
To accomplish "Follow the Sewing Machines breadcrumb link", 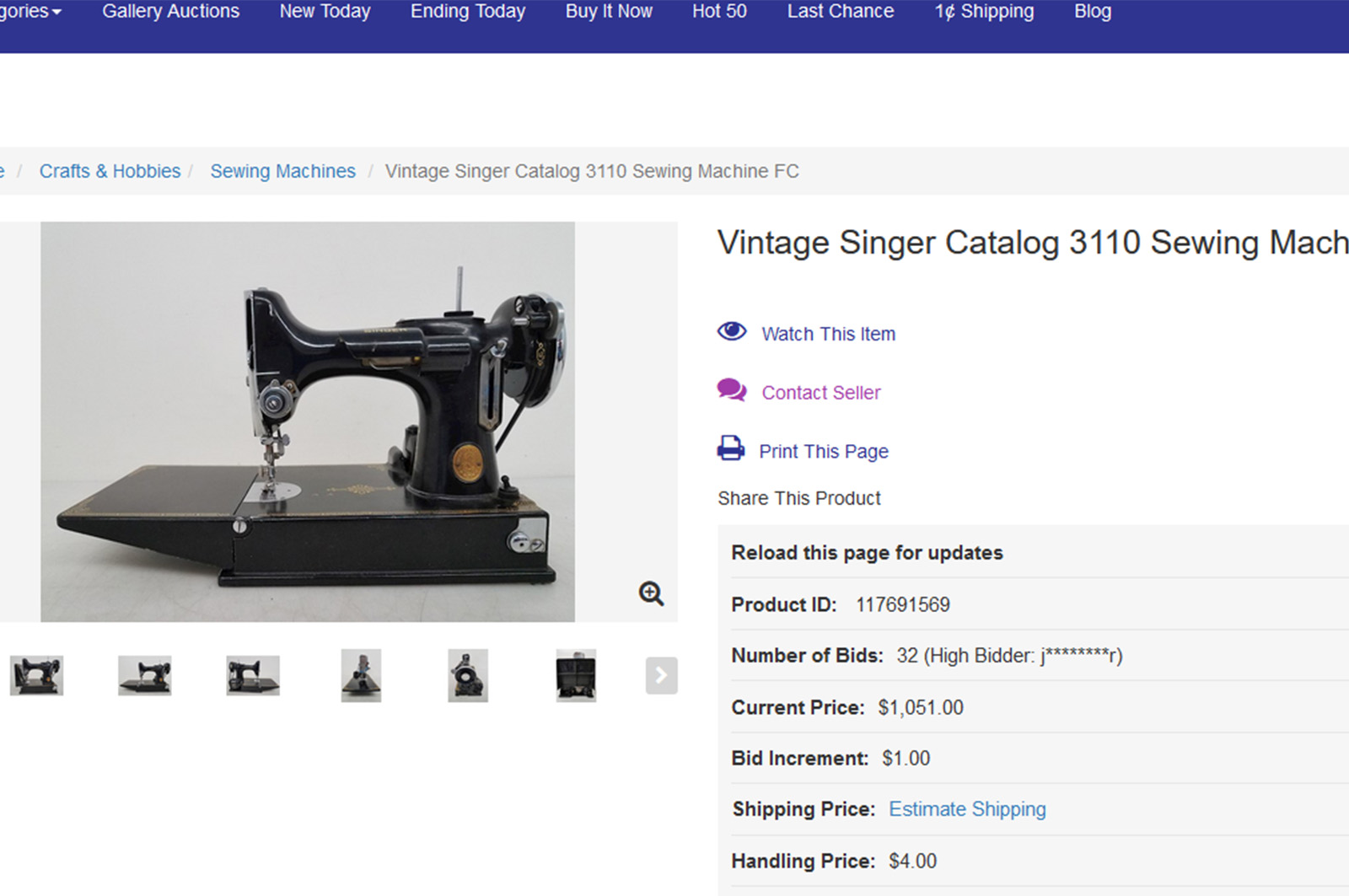I will tap(283, 171).
